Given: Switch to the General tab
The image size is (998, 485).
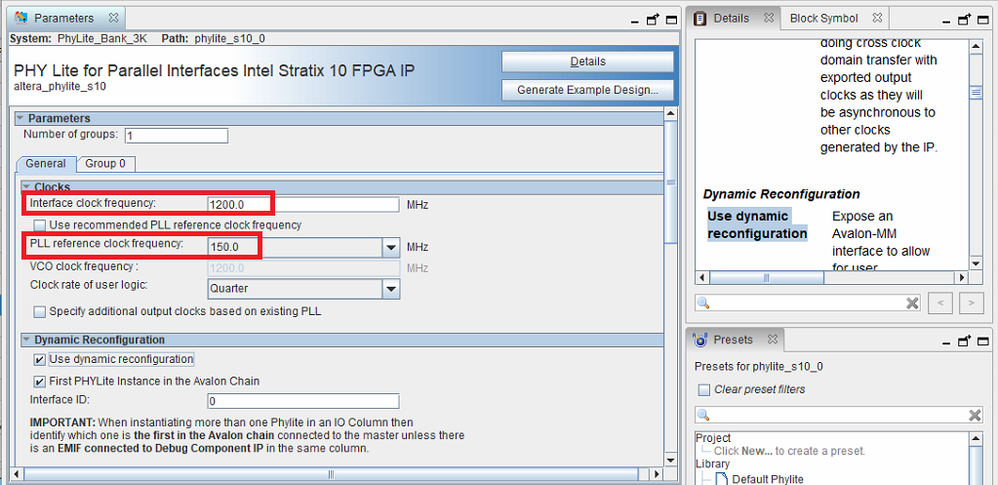Looking at the screenshot, I should pos(46,164).
